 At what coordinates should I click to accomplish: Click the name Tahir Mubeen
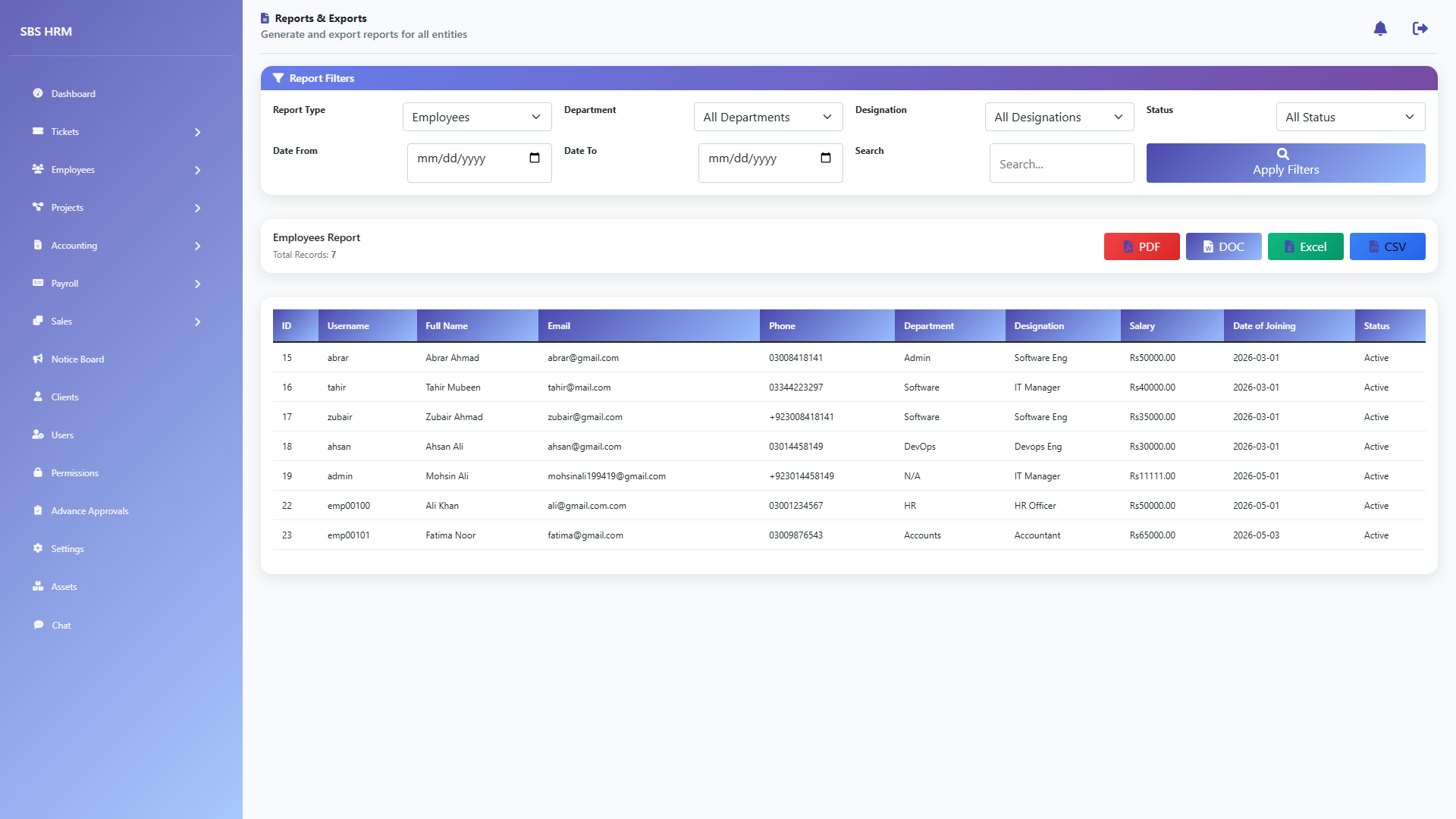pyautogui.click(x=453, y=388)
